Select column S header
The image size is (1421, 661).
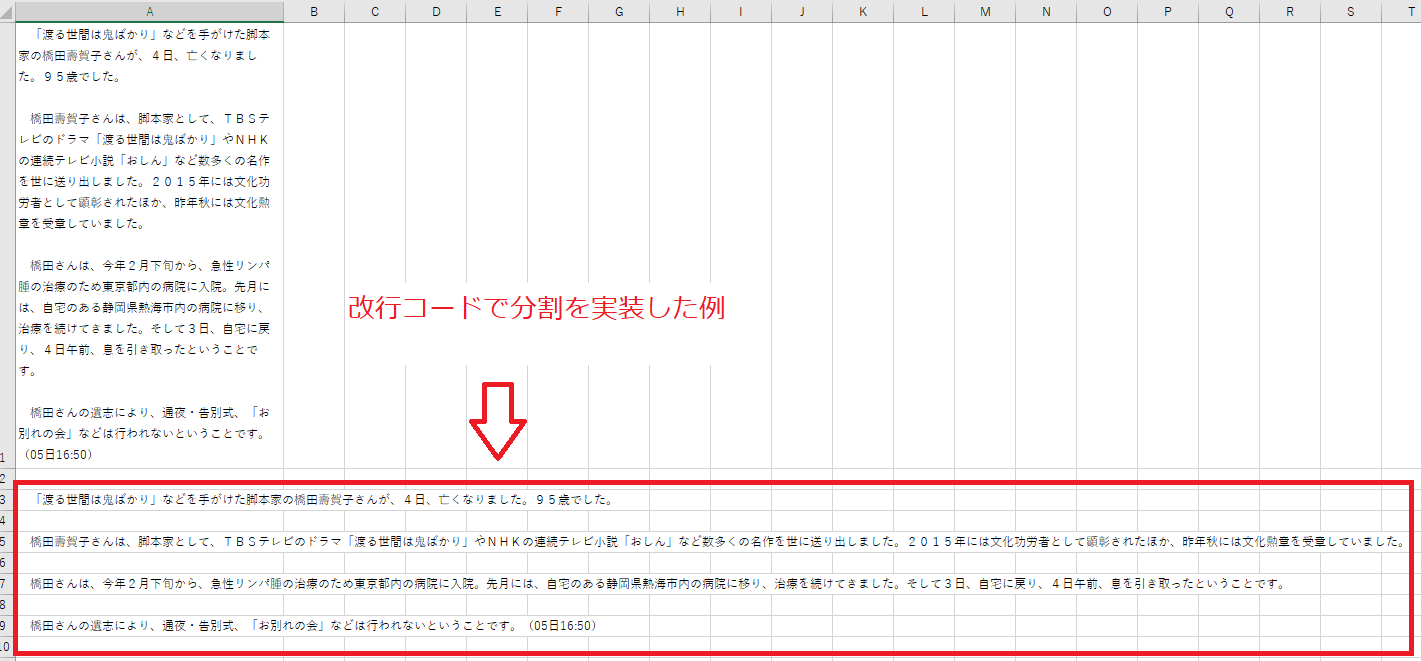1351,11
